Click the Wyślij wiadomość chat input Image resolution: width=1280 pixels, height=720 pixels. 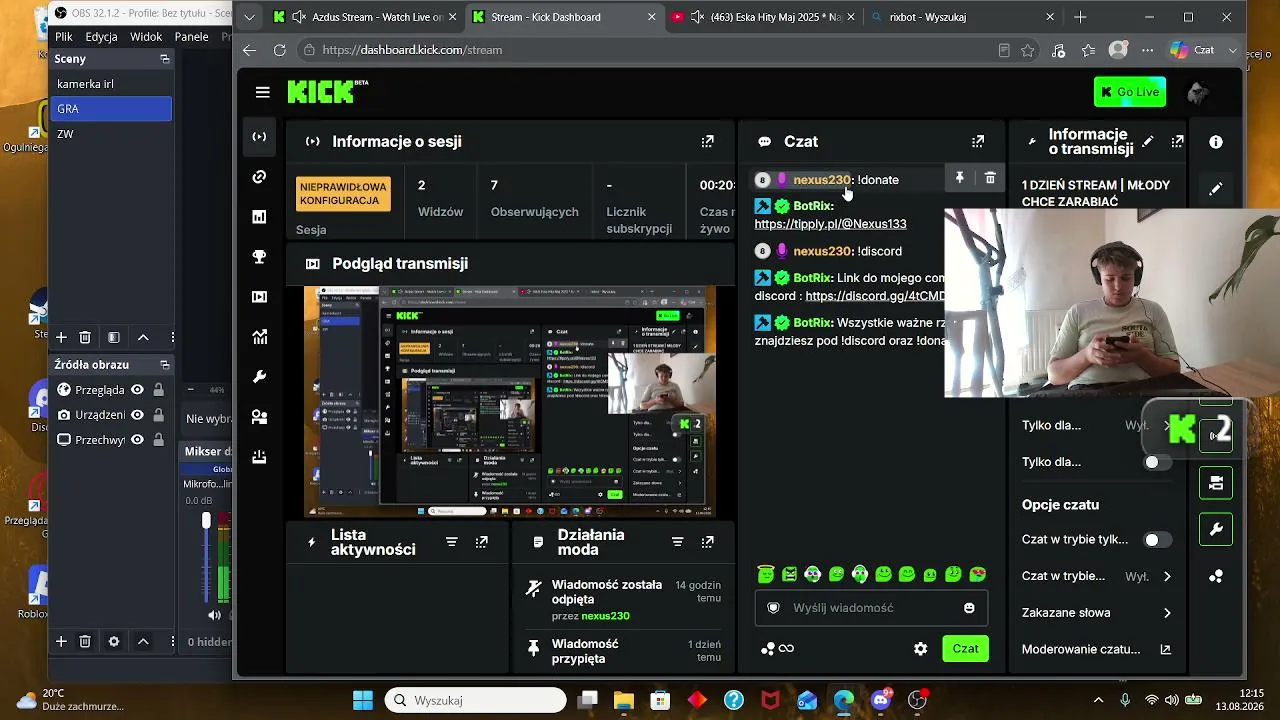(871, 608)
